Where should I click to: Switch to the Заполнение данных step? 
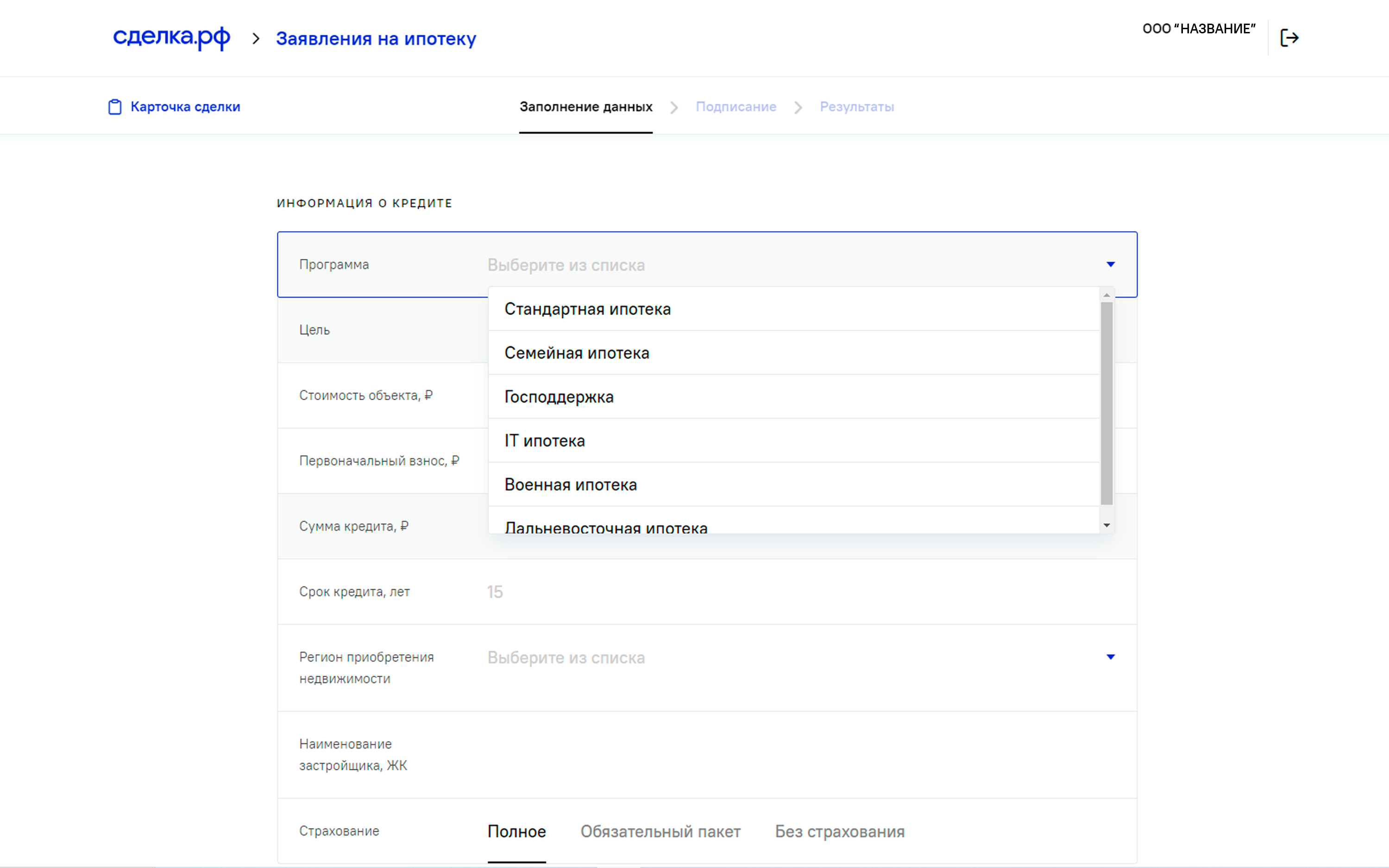pyautogui.click(x=586, y=107)
